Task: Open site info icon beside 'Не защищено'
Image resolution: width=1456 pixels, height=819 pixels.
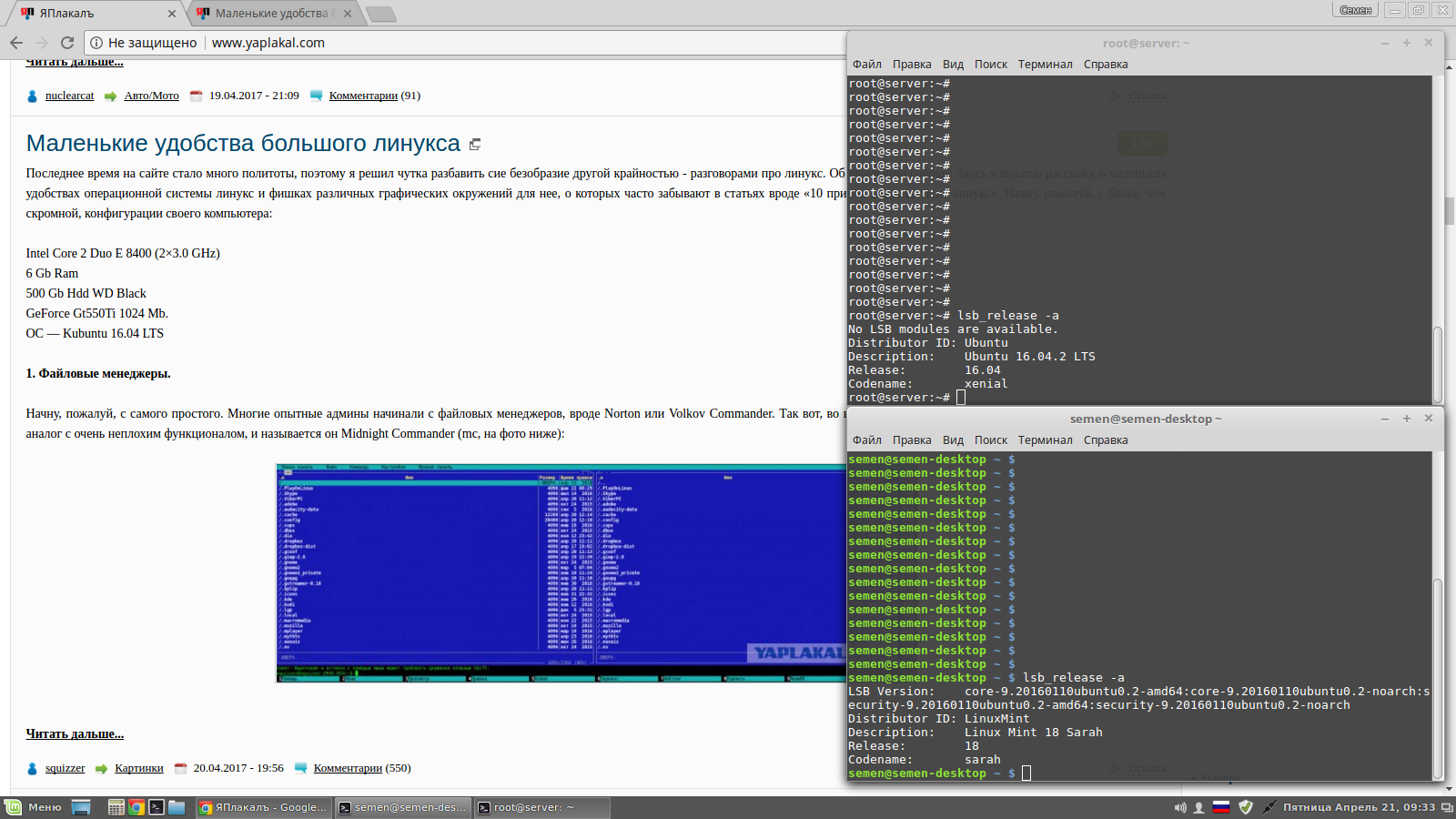Action: pyautogui.click(x=96, y=43)
